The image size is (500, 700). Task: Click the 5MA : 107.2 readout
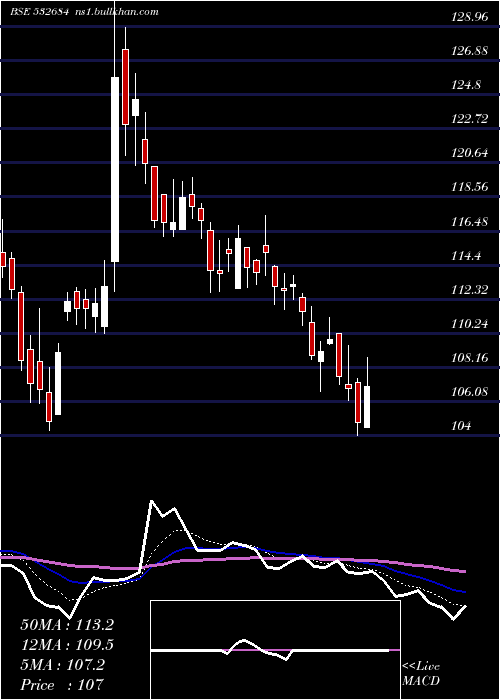pos(62,665)
